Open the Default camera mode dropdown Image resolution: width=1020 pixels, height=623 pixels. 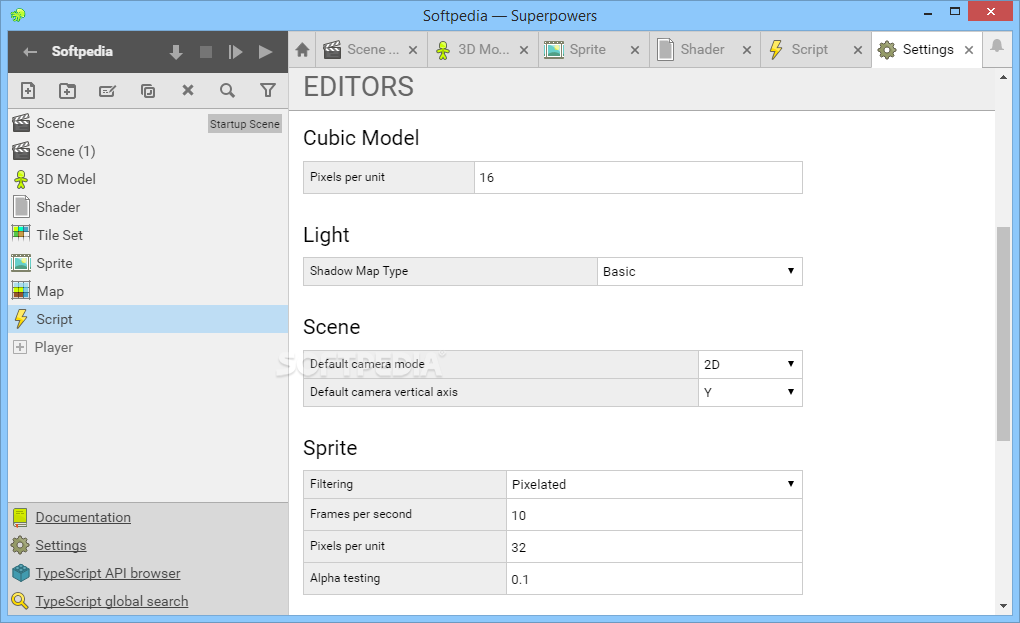[750, 364]
